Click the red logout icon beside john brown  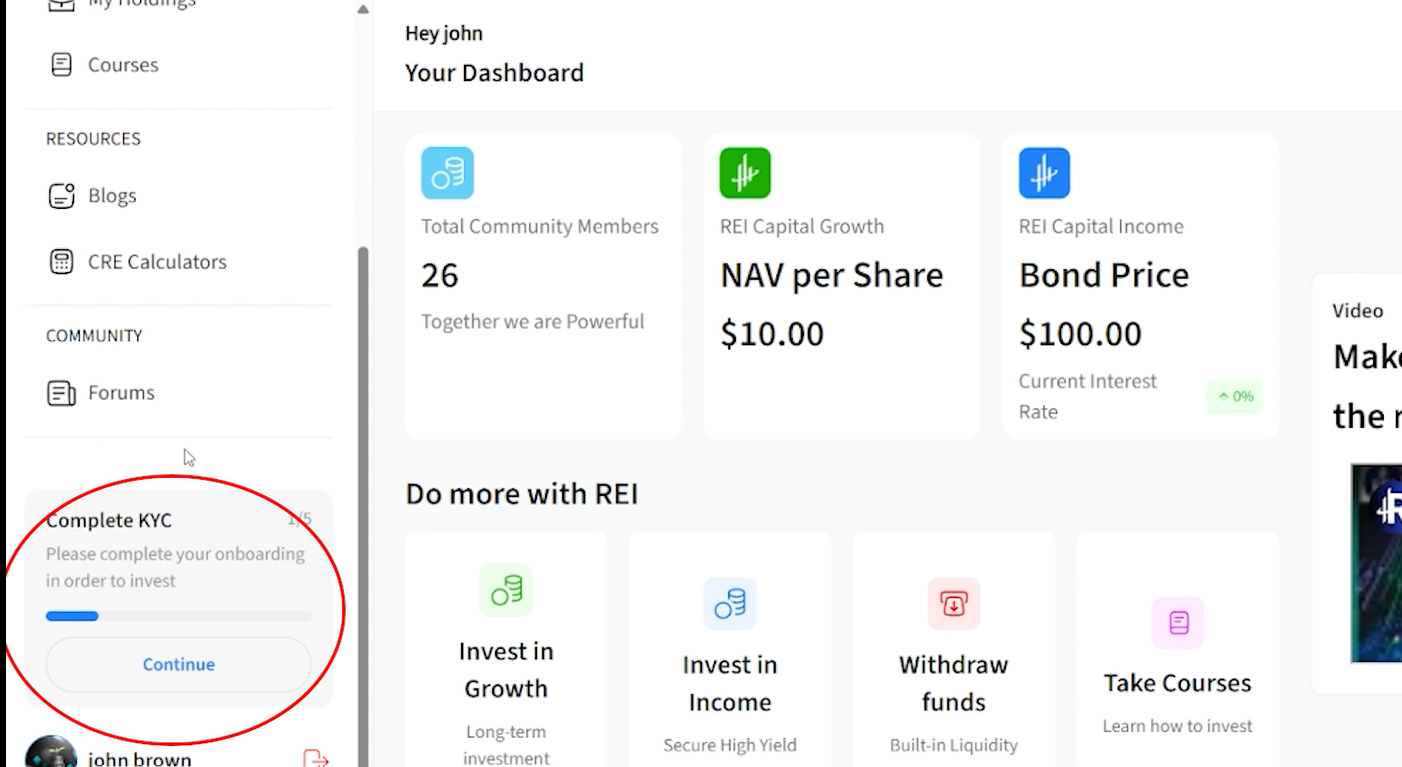[x=315, y=759]
